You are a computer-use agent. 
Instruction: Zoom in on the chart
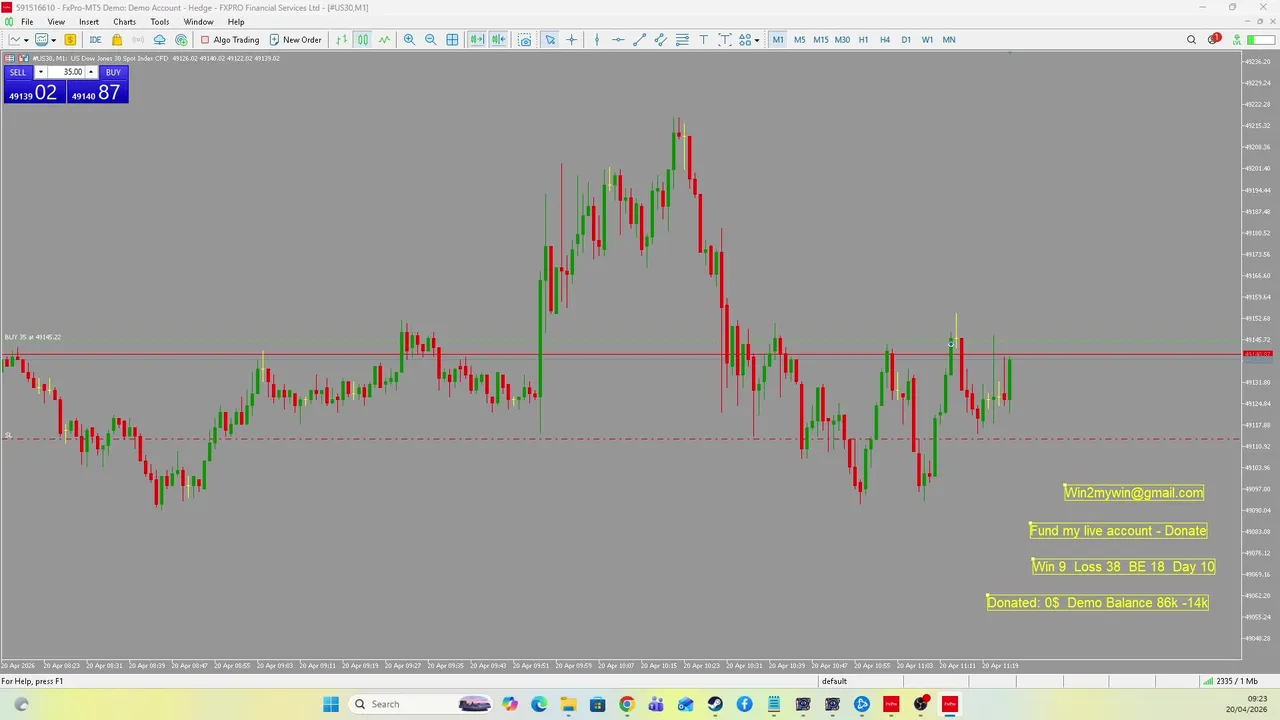pos(409,40)
